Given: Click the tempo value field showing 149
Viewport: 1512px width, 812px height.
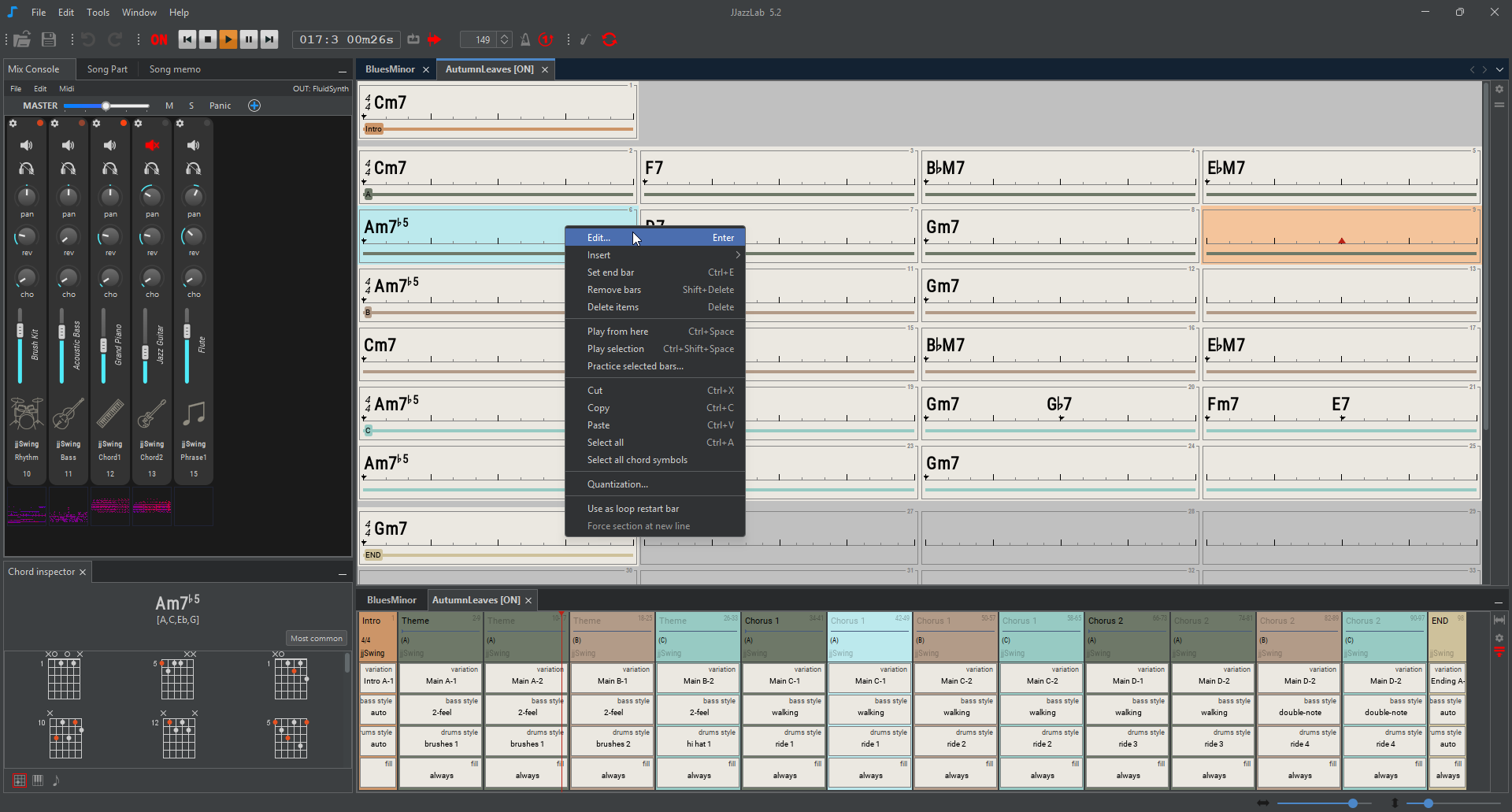Looking at the screenshot, I should 482,39.
